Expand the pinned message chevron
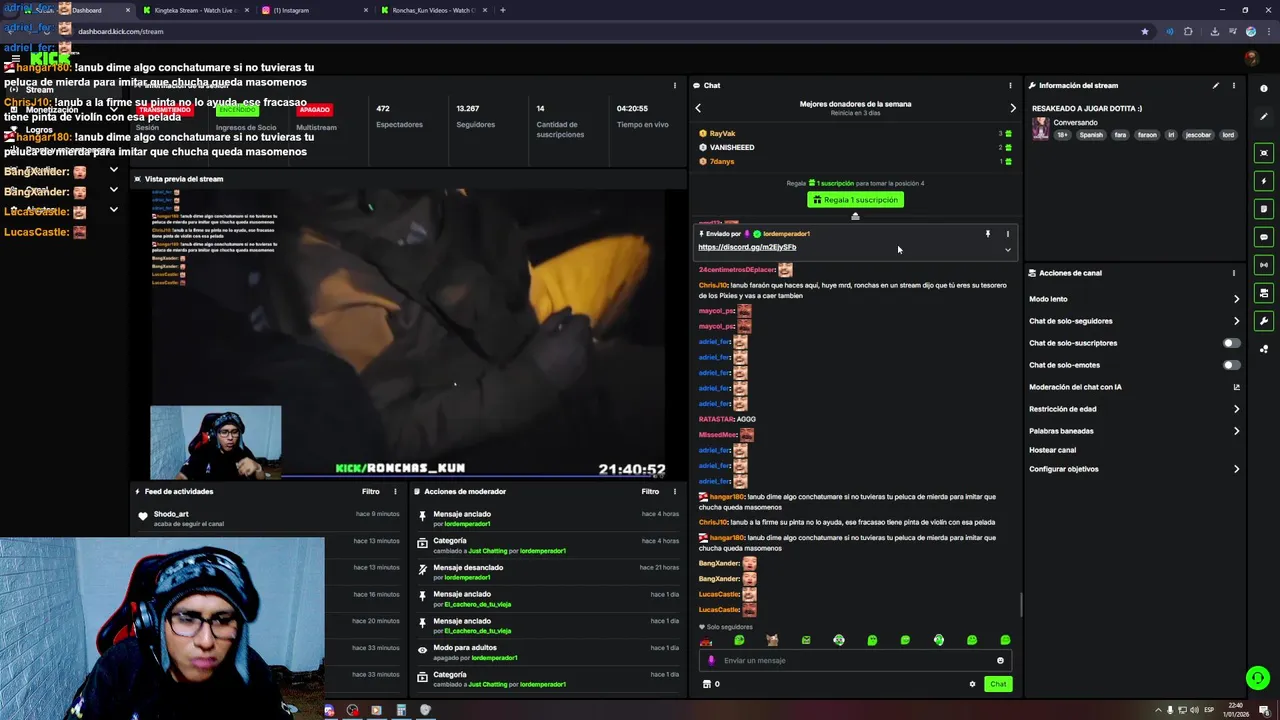This screenshot has width=1280, height=720. pos(1007,250)
